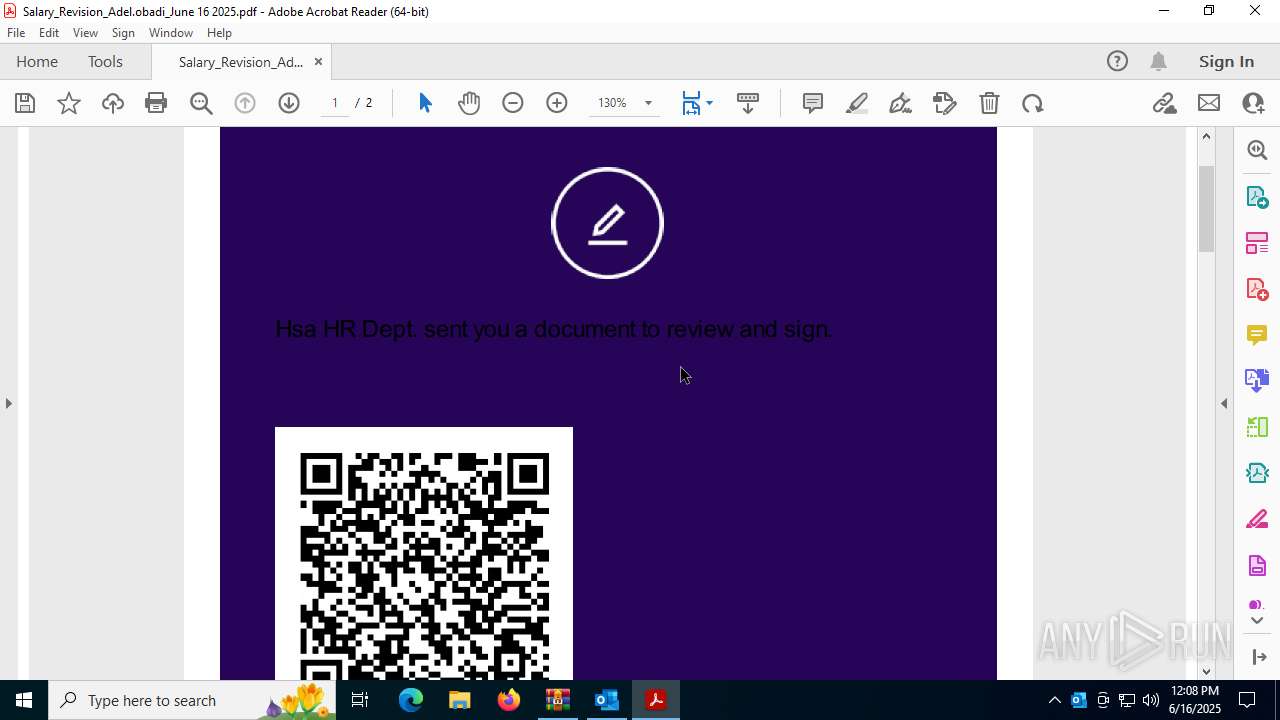Close the Salary_Revision document tab
The width and height of the screenshot is (1280, 720).
click(318, 61)
